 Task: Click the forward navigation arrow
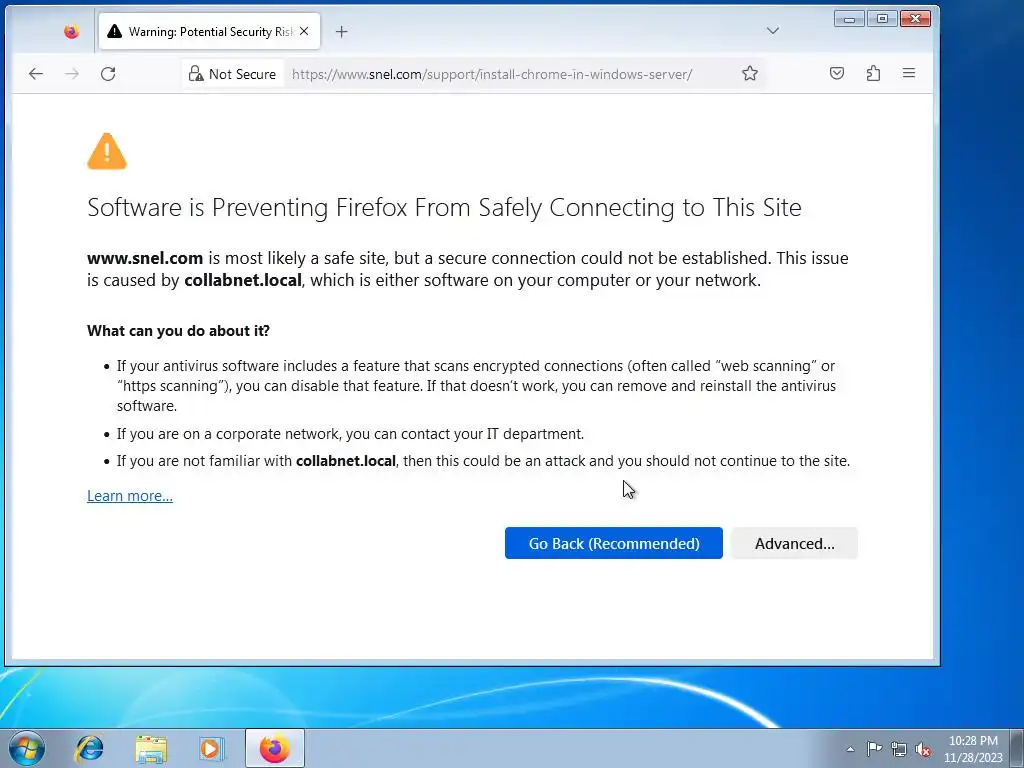click(72, 74)
